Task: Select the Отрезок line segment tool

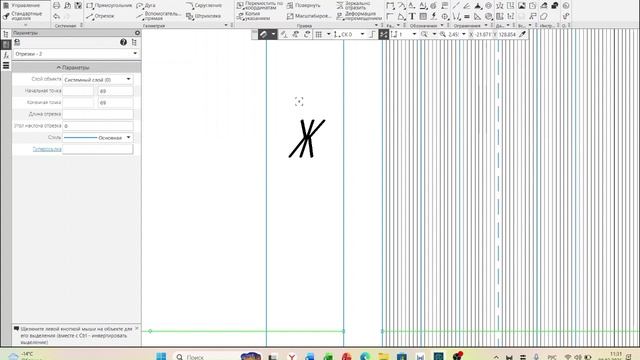Action: click(x=100, y=16)
